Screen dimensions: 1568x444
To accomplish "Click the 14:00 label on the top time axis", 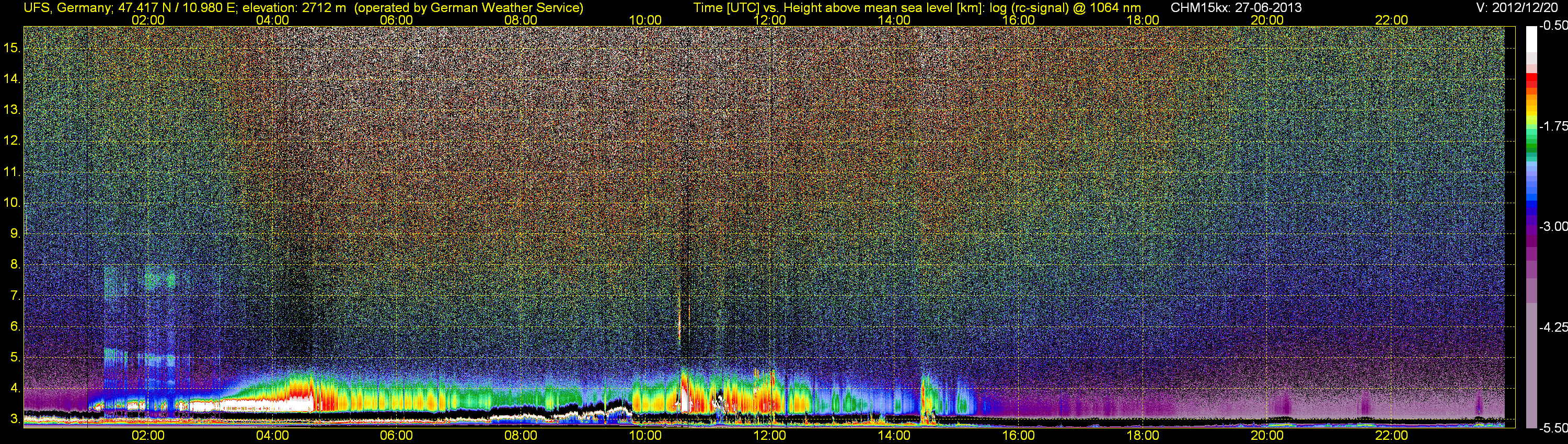I will point(894,20).
